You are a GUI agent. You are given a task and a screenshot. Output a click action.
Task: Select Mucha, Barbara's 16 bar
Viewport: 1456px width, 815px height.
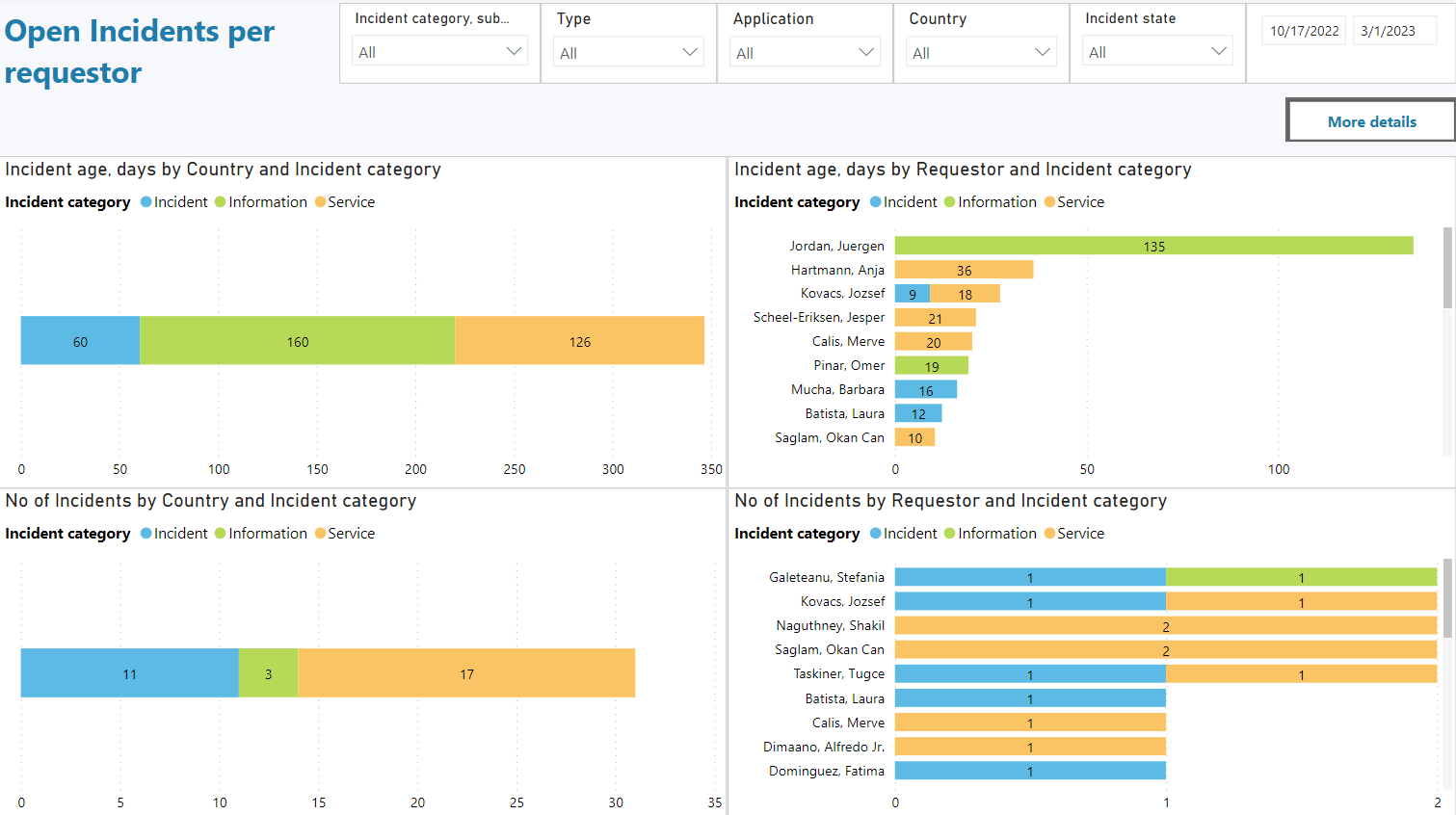tap(926, 390)
